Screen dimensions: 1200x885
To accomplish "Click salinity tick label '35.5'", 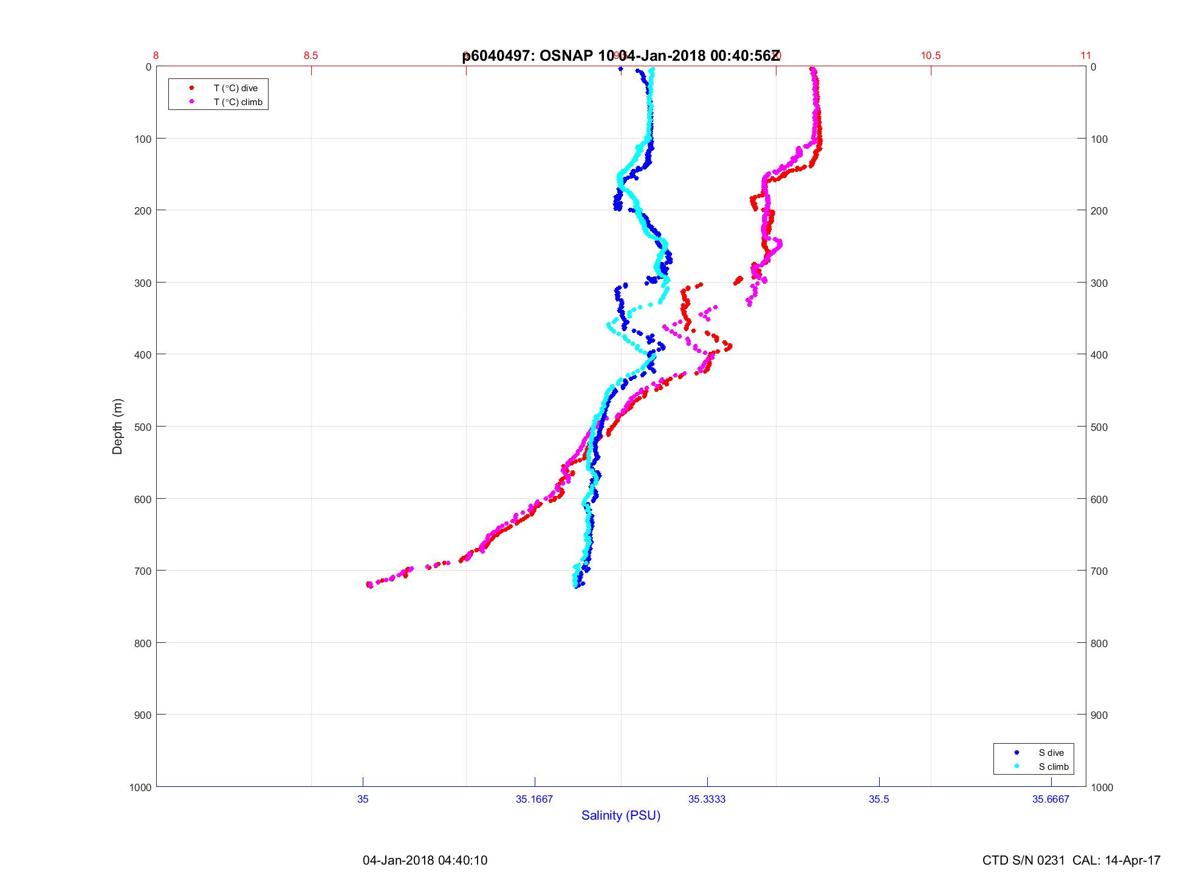I will point(879,798).
